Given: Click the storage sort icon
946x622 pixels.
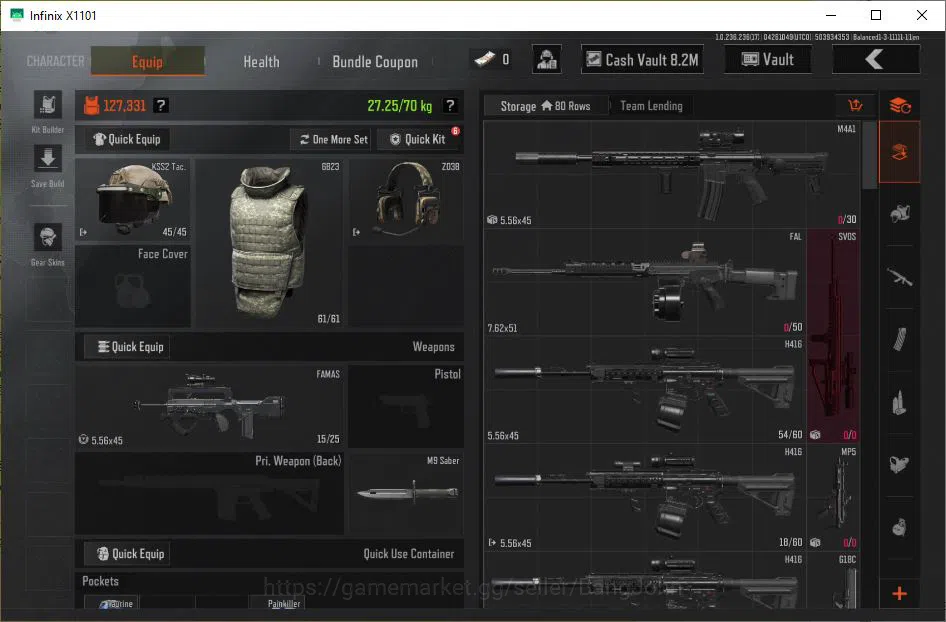Looking at the screenshot, I should (855, 106).
